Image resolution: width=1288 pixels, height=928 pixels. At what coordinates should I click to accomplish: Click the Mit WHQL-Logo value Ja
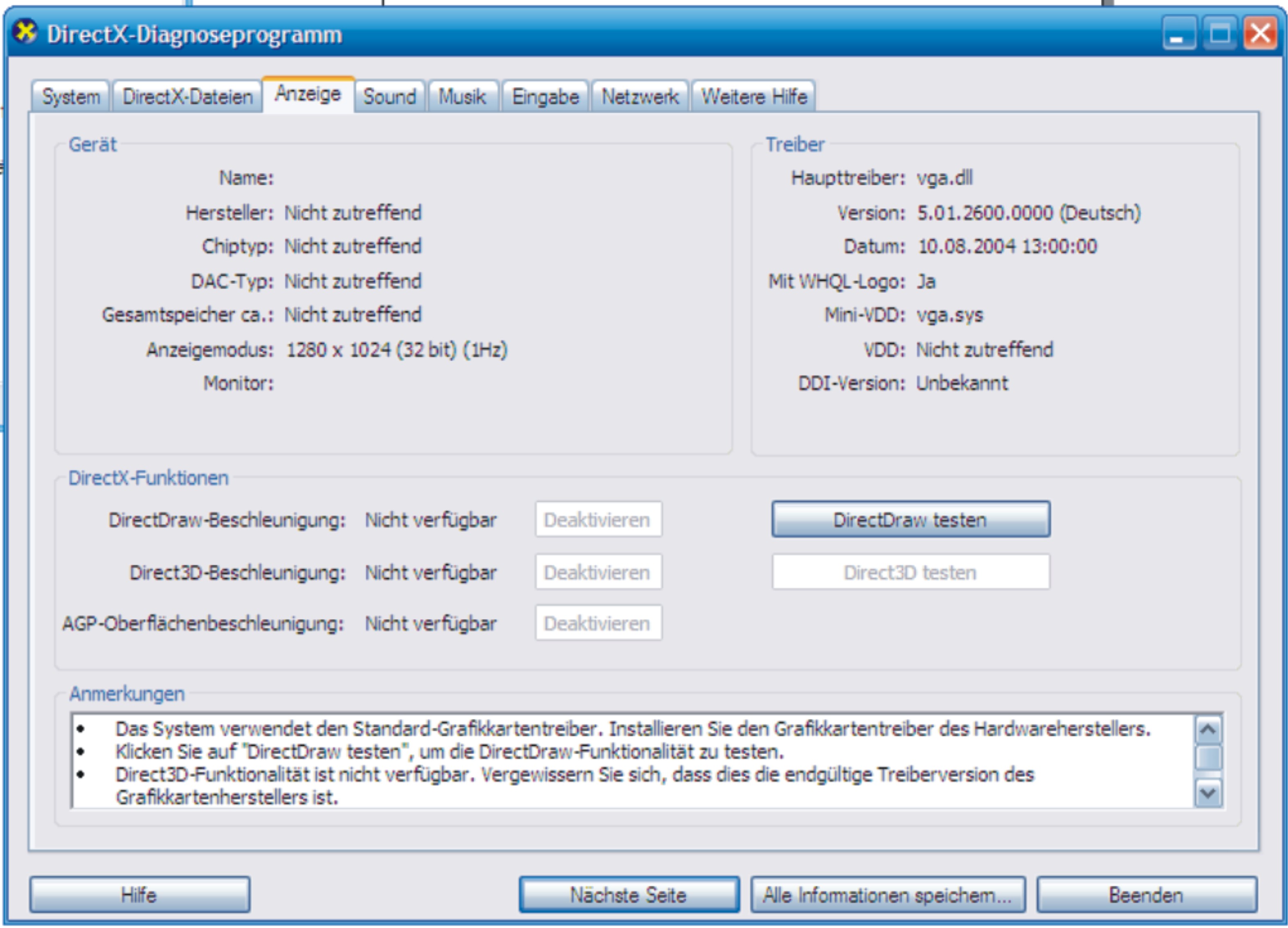click(926, 281)
